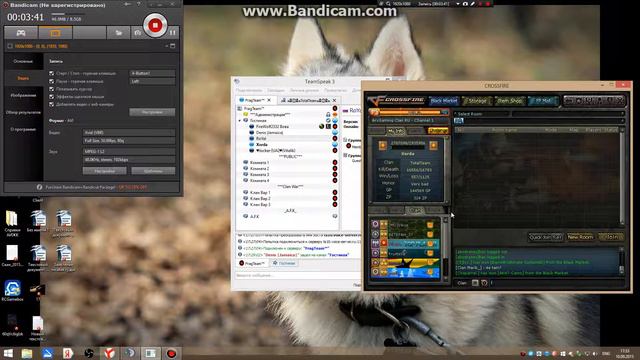Click TeamSpeak chat message input field

297,276
